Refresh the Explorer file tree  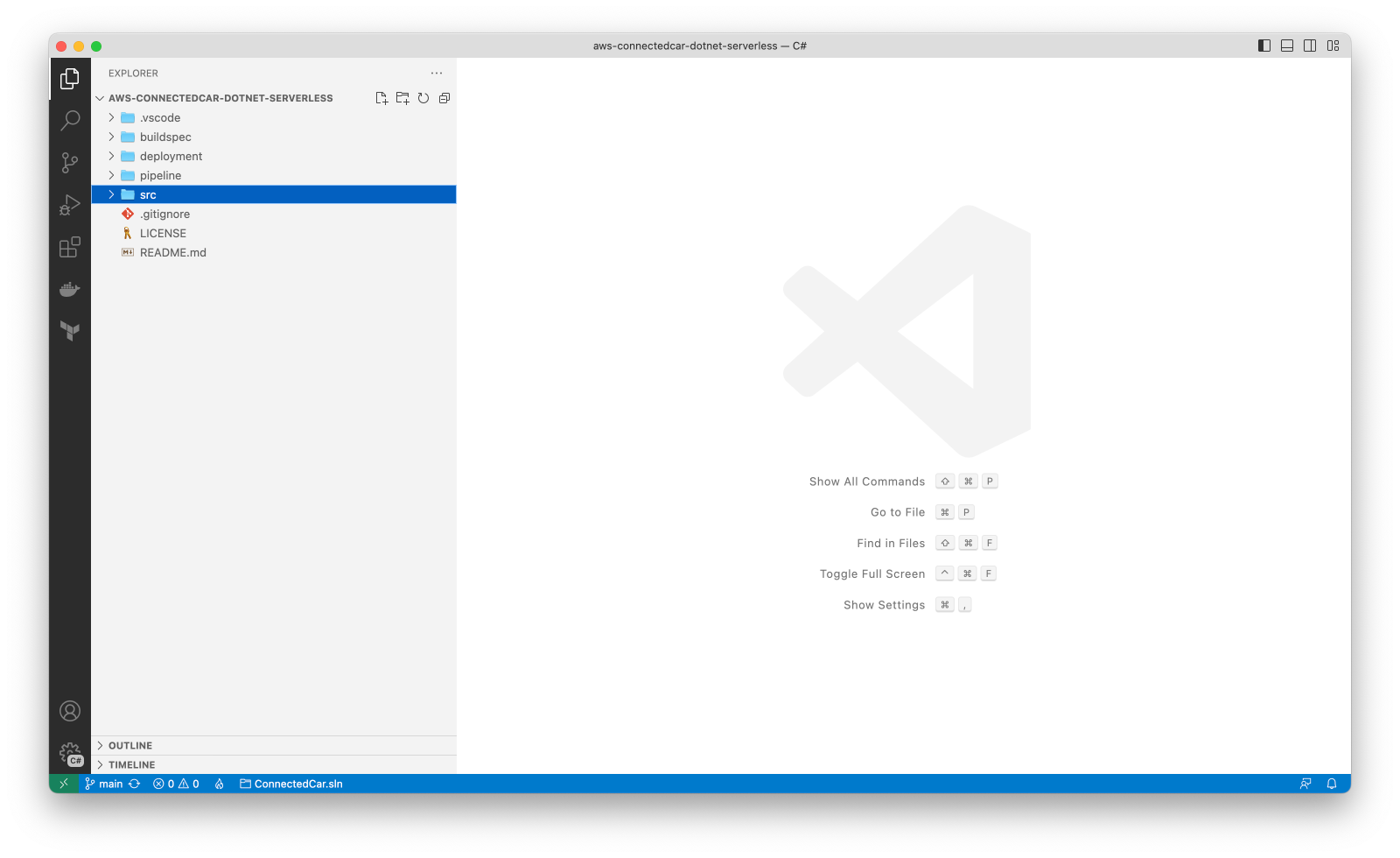coord(423,98)
